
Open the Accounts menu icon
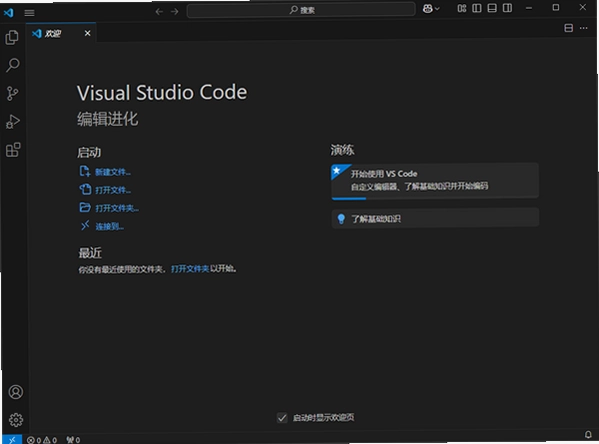click(16, 392)
